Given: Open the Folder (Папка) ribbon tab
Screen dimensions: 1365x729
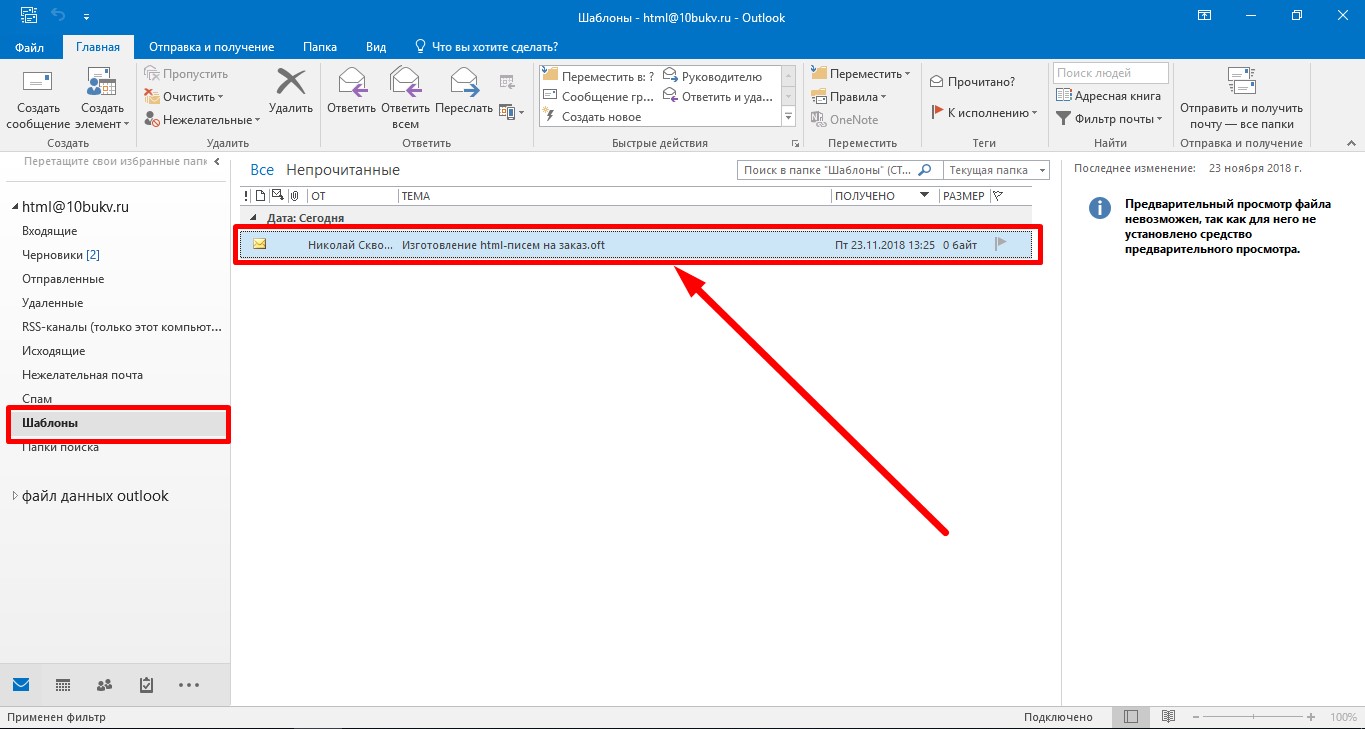Looking at the screenshot, I should coord(320,47).
